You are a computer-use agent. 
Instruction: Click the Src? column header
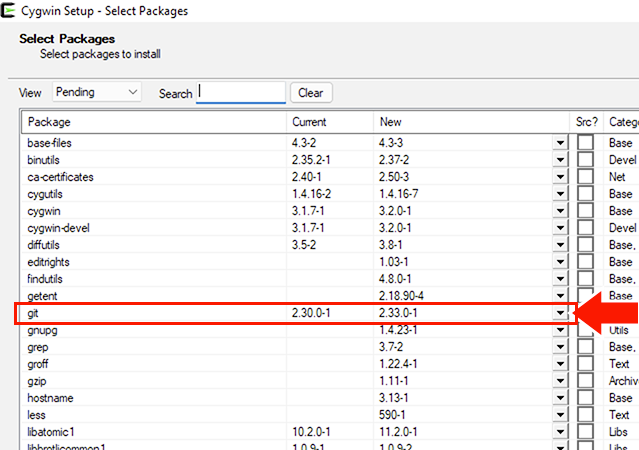[586, 122]
